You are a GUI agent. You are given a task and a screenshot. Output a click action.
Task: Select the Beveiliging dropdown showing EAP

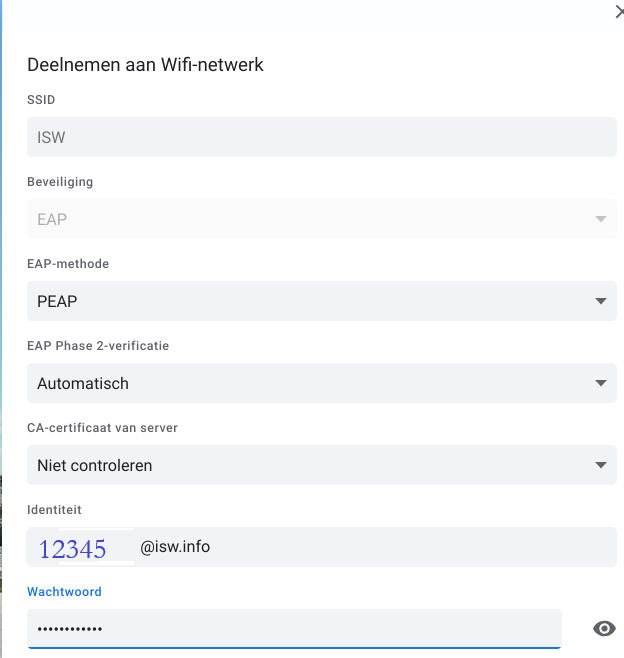(x=322, y=219)
